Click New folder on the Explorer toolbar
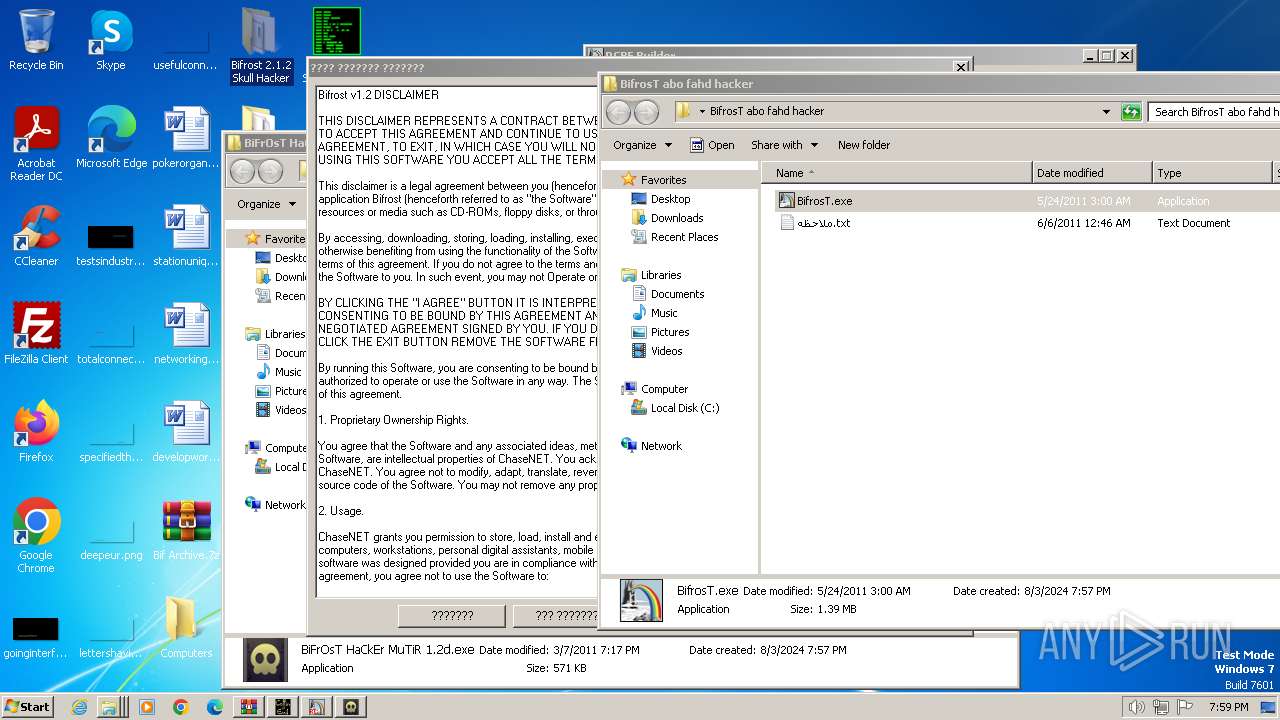Screen dimensions: 1280x720 864,145
